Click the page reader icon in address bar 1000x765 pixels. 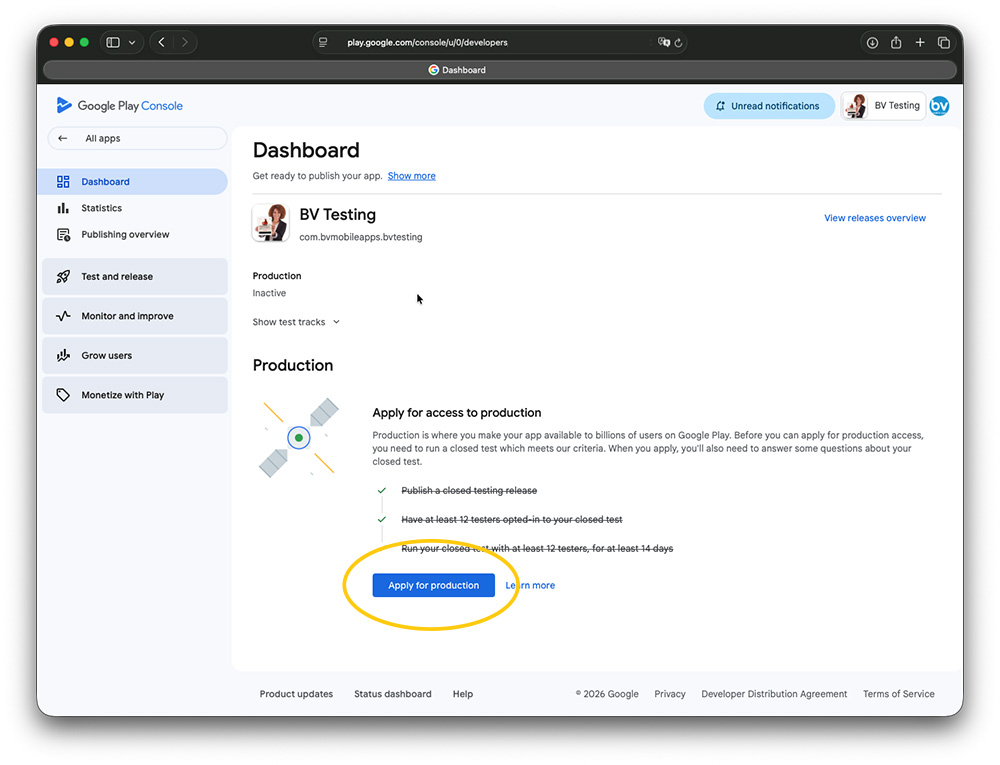tap(323, 42)
